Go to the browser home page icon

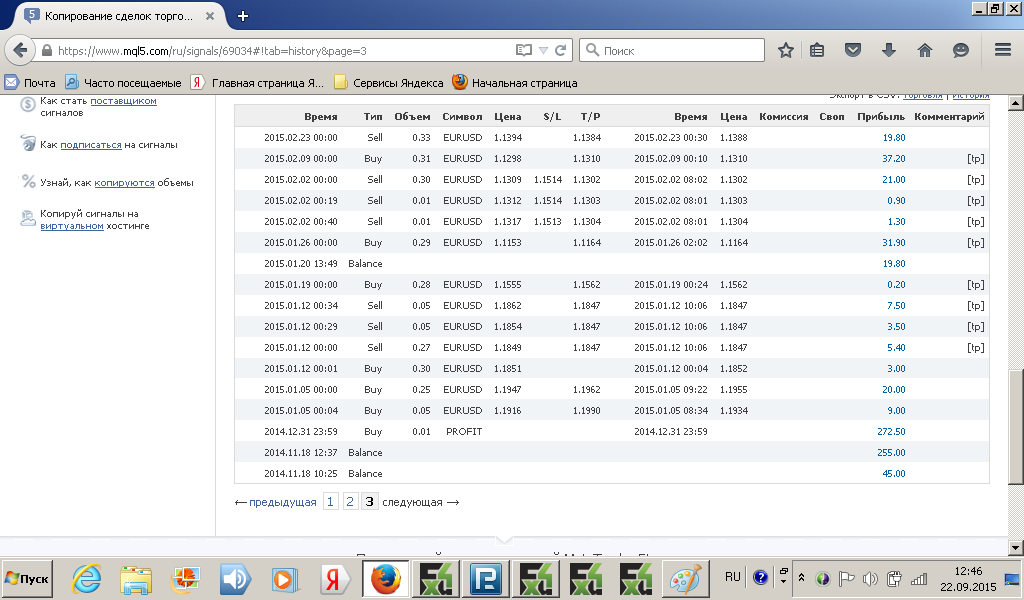click(x=925, y=50)
